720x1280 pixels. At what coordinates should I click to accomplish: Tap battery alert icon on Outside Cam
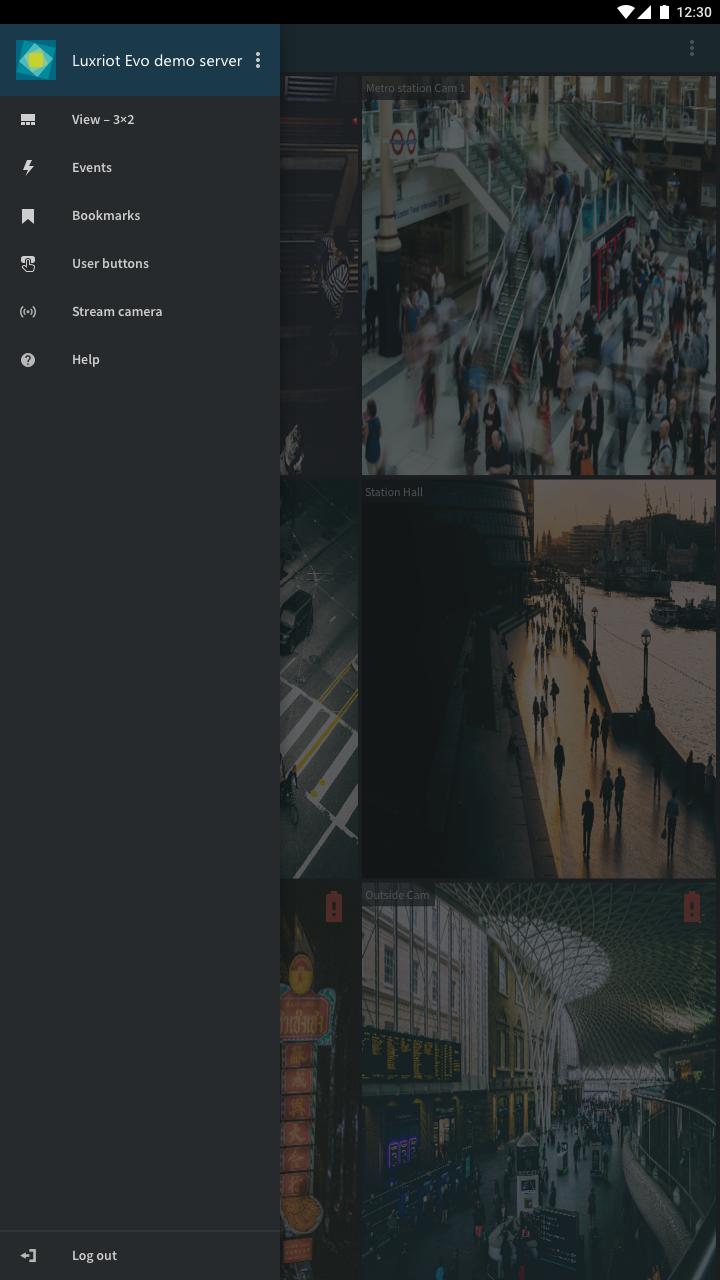[692, 906]
